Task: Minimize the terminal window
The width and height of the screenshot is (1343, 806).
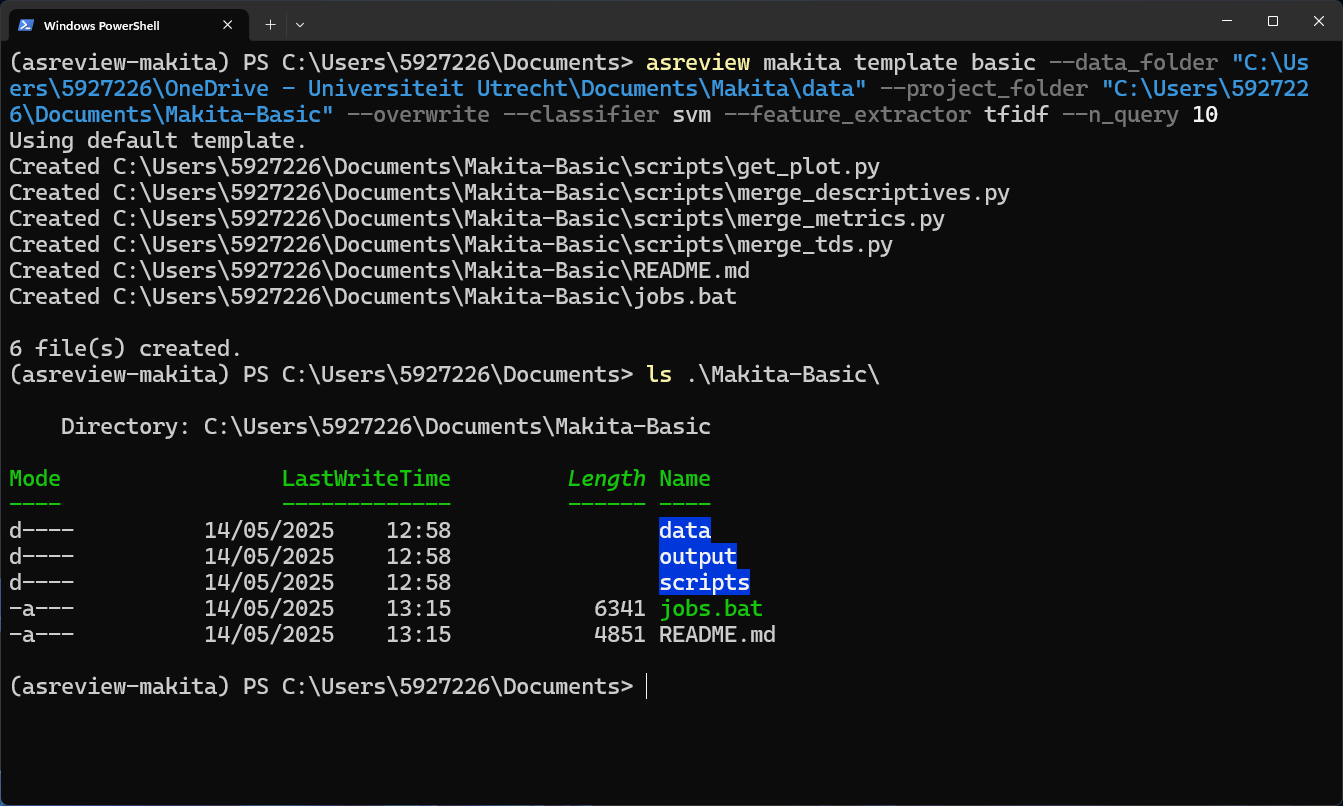Action: [1227, 21]
